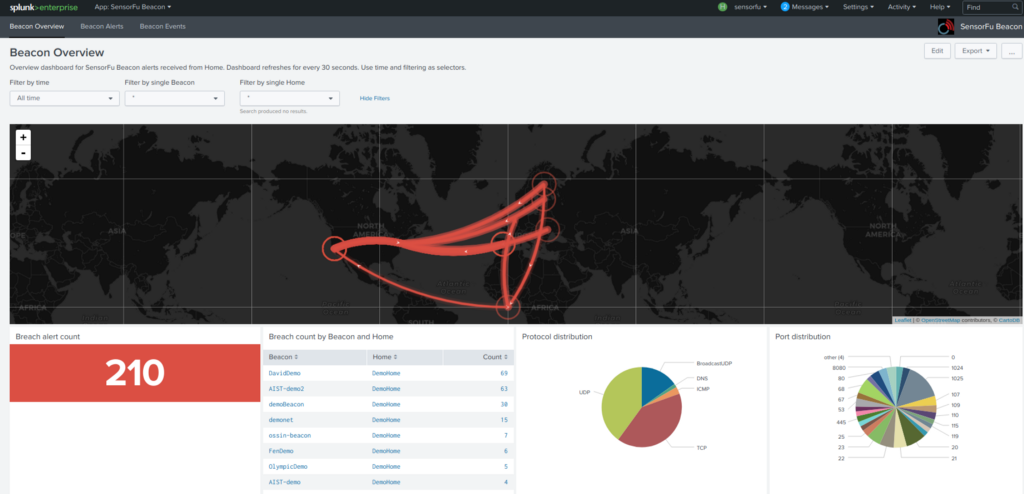Sort table by Beacon column
Viewport: 1024px width, 494px height.
[x=283, y=357]
